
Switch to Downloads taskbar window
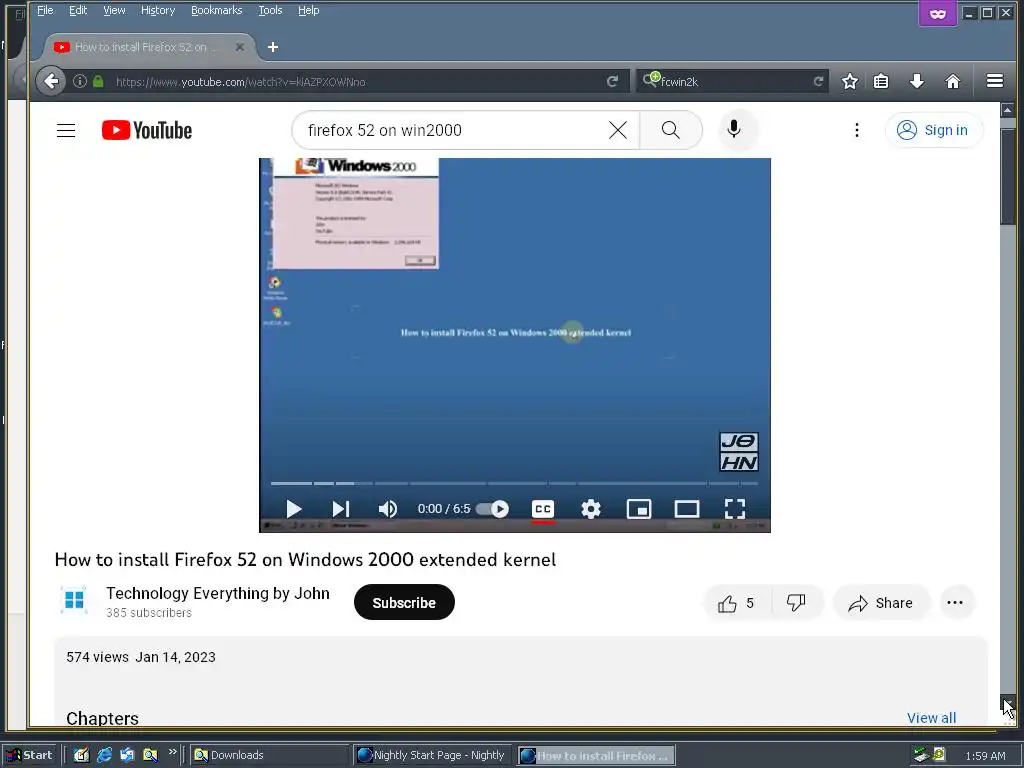tap(270, 755)
